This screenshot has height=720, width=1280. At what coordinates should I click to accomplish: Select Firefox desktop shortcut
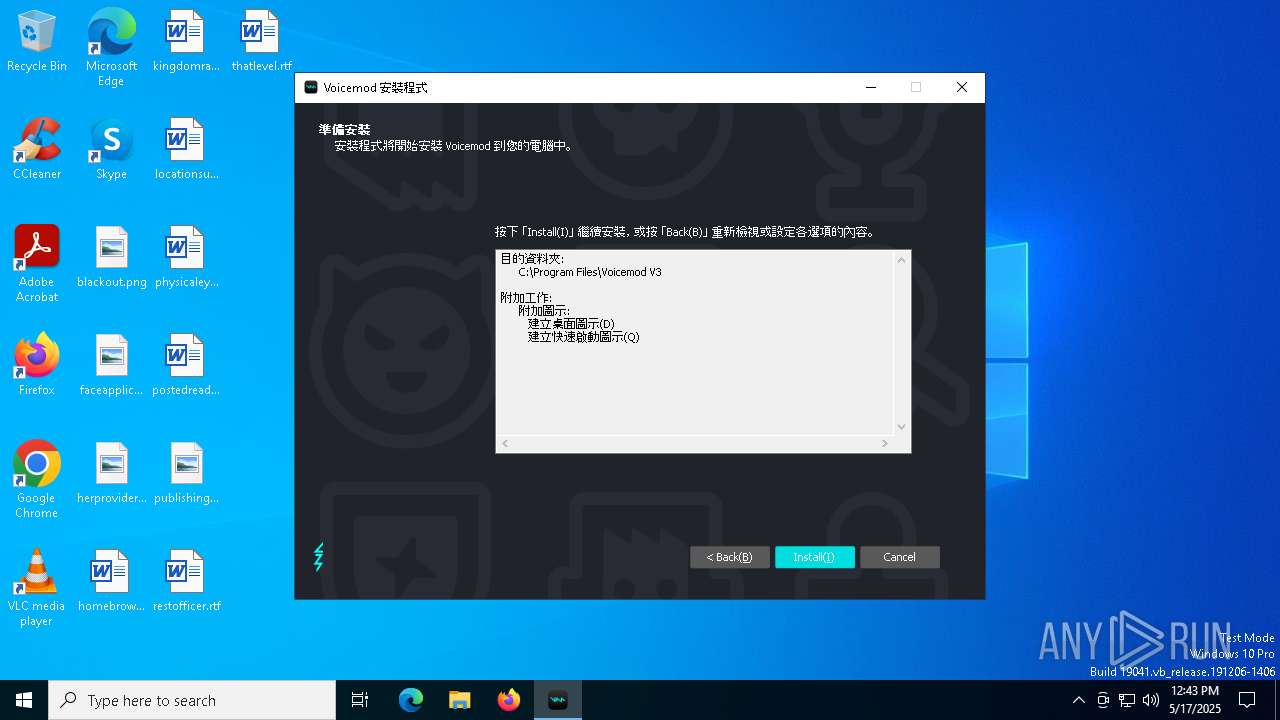[37, 365]
